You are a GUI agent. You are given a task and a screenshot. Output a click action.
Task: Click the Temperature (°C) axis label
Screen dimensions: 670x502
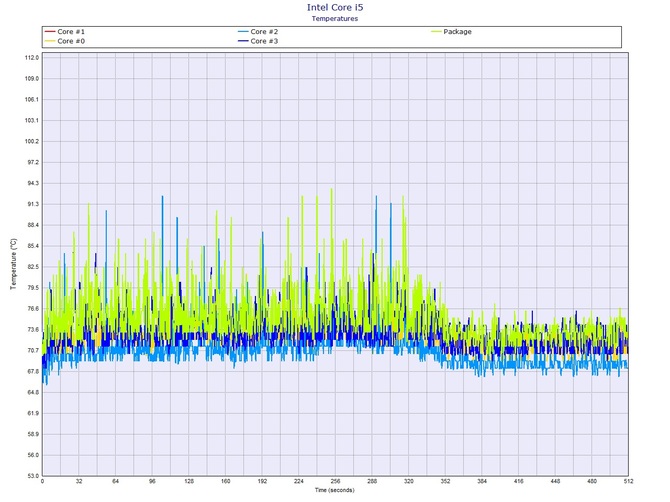click(x=14, y=264)
